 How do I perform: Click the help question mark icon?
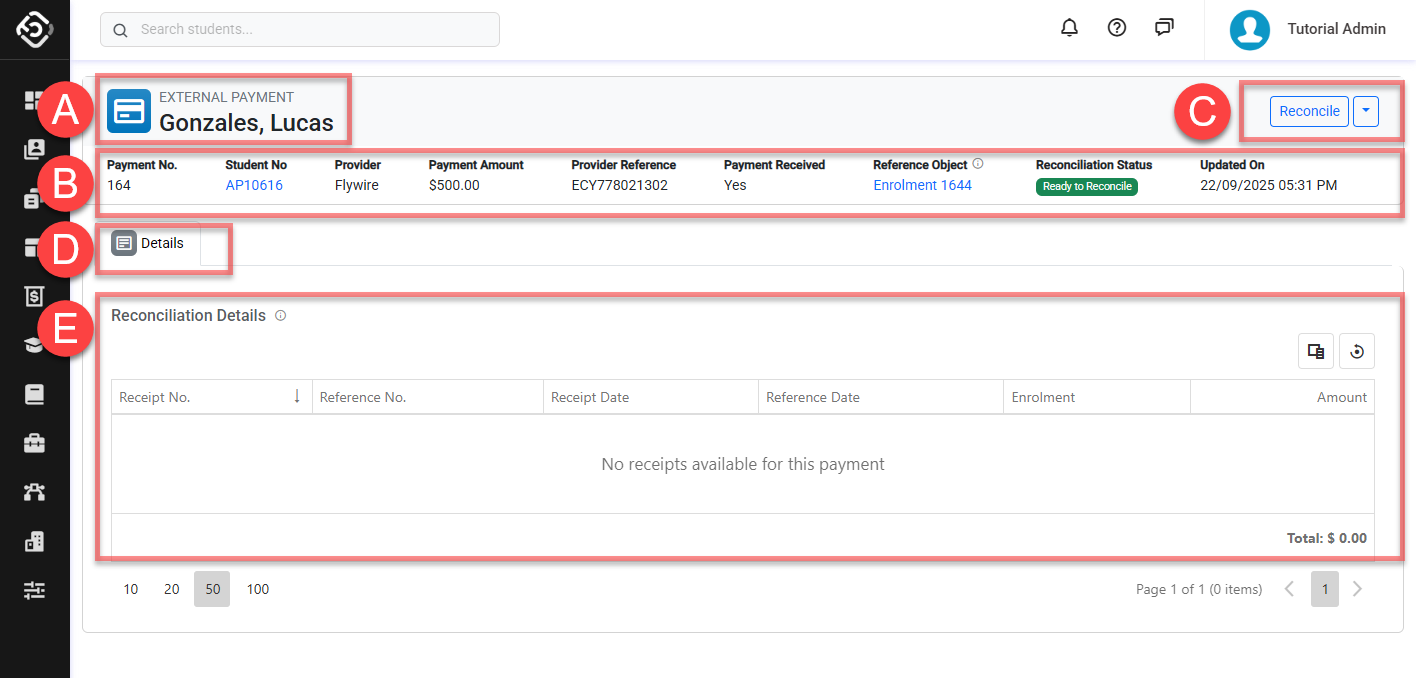1117,28
